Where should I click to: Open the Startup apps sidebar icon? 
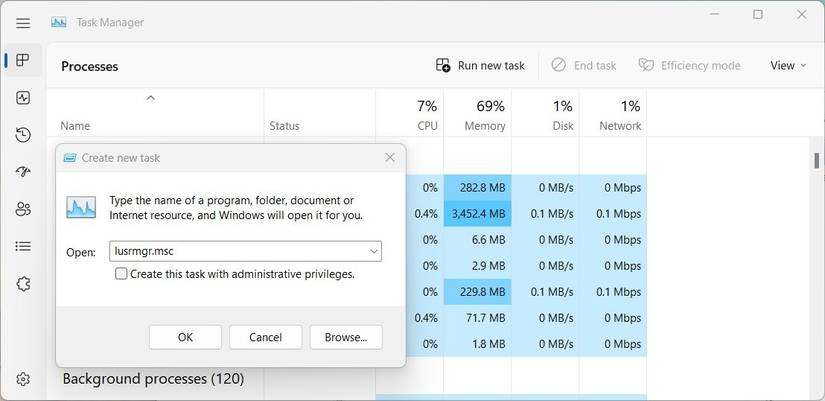pos(23,172)
